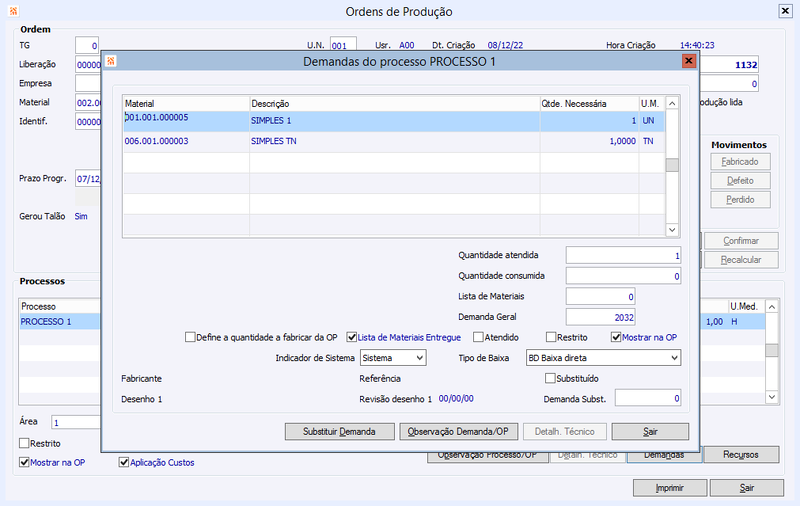This screenshot has width=800, height=506.
Task: Click the materials grid scroll down arrow
Action: tap(672, 230)
